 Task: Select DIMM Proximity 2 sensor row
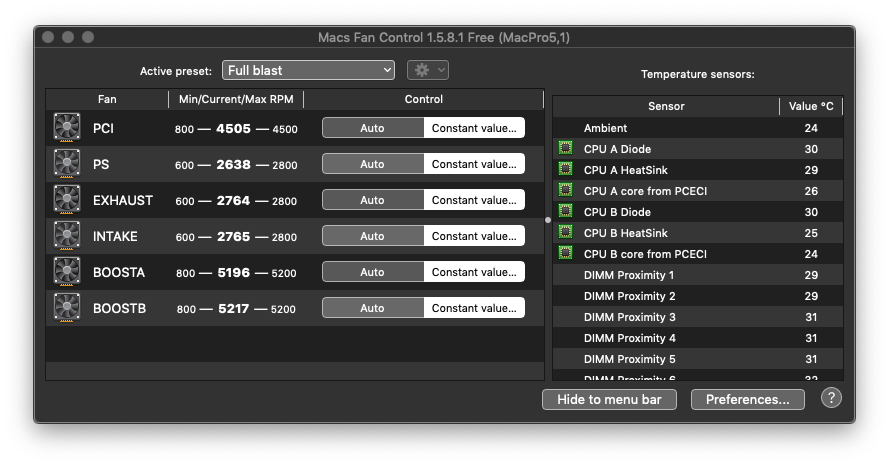click(x=698, y=296)
